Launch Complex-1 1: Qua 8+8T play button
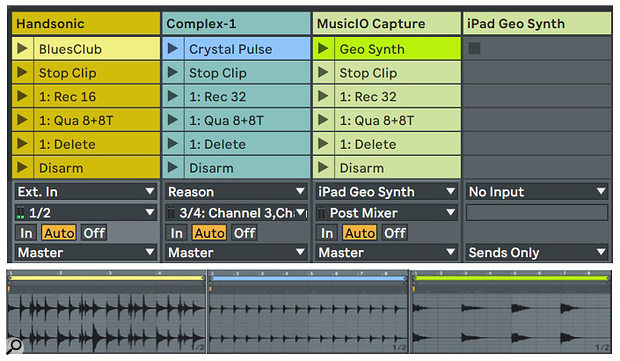620x361 pixels. pyautogui.click(x=173, y=120)
